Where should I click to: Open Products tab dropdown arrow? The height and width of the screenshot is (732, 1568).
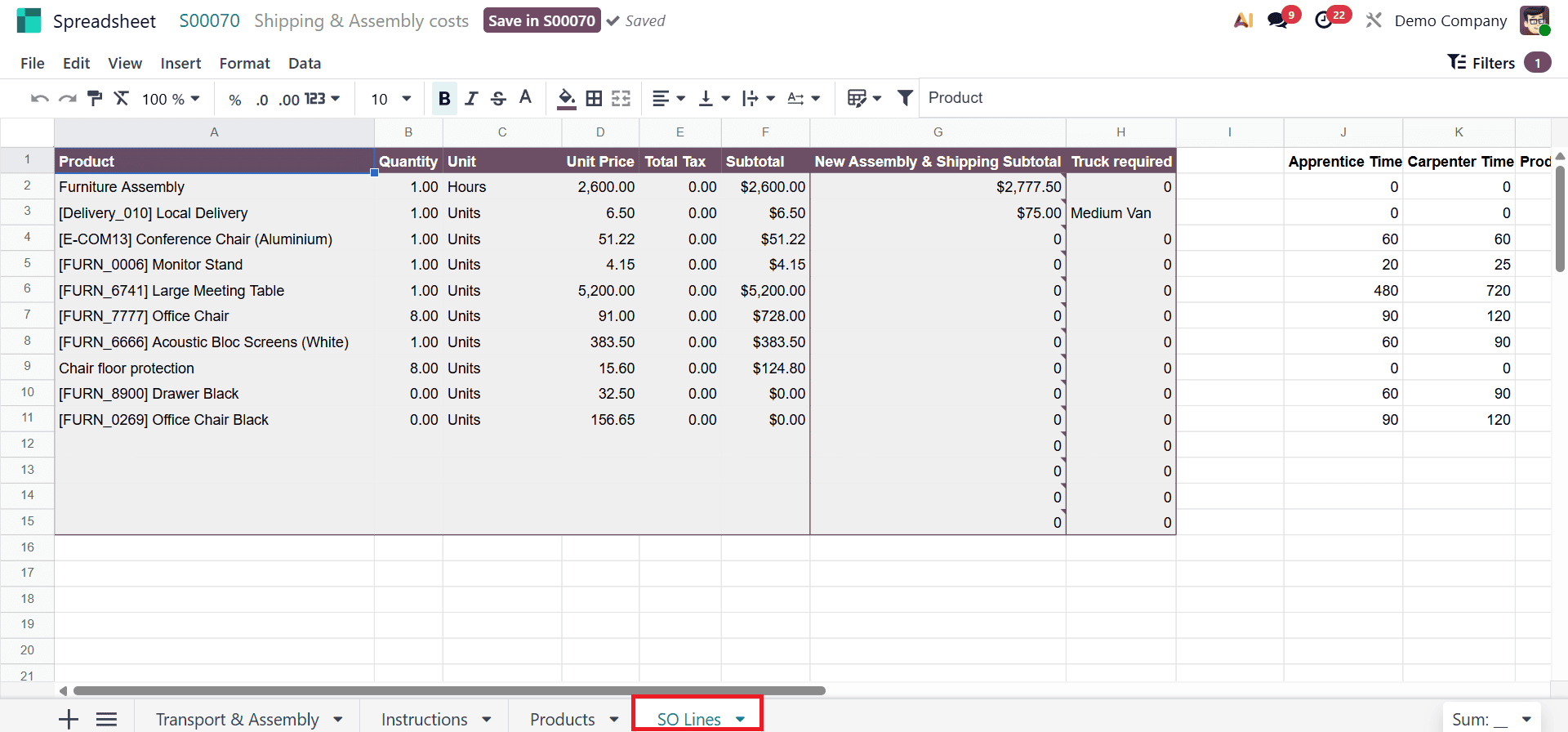coord(614,720)
